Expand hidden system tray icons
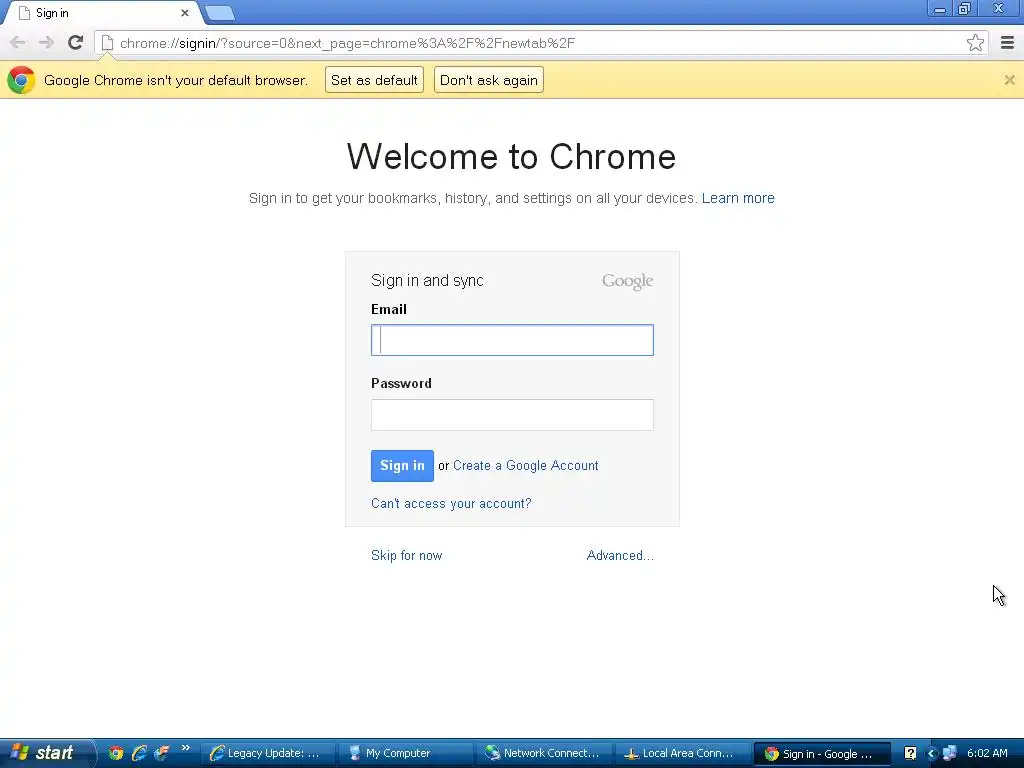Viewport: 1024px width, 768px height. point(931,753)
